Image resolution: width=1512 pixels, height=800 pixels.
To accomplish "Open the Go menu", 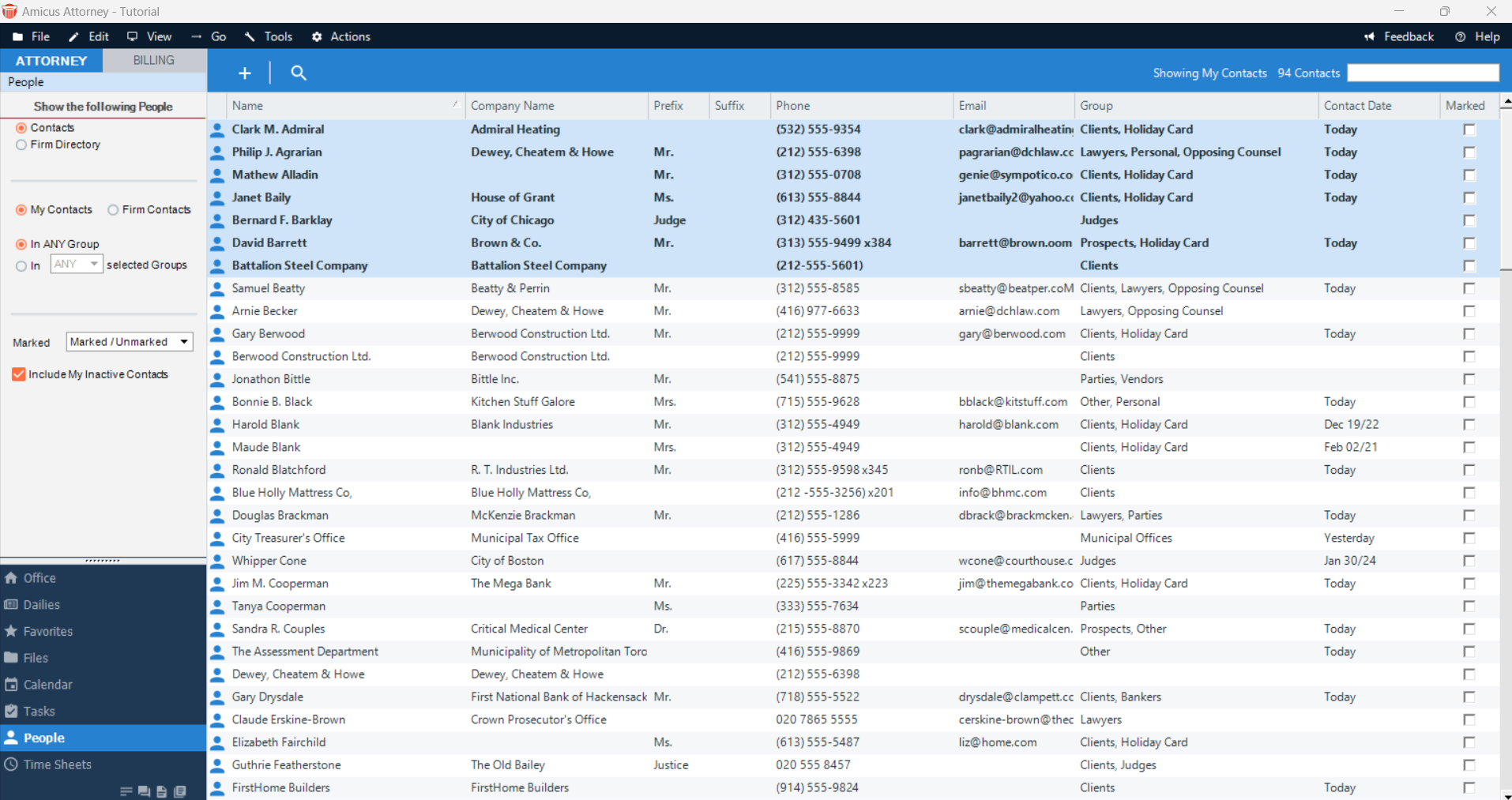I will click(209, 36).
